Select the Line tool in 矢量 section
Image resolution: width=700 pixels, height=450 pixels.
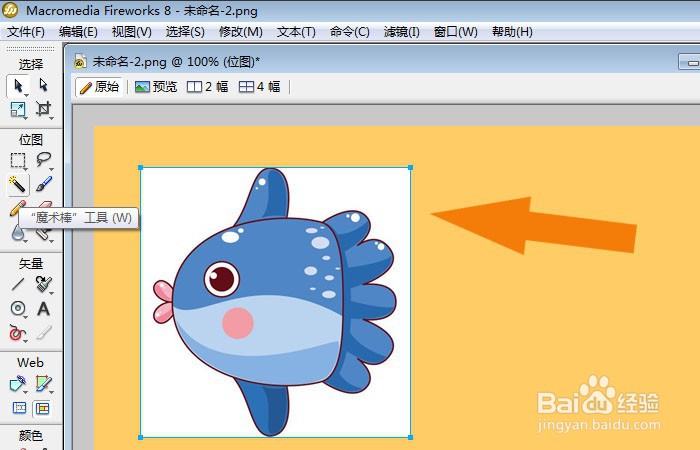(18, 284)
